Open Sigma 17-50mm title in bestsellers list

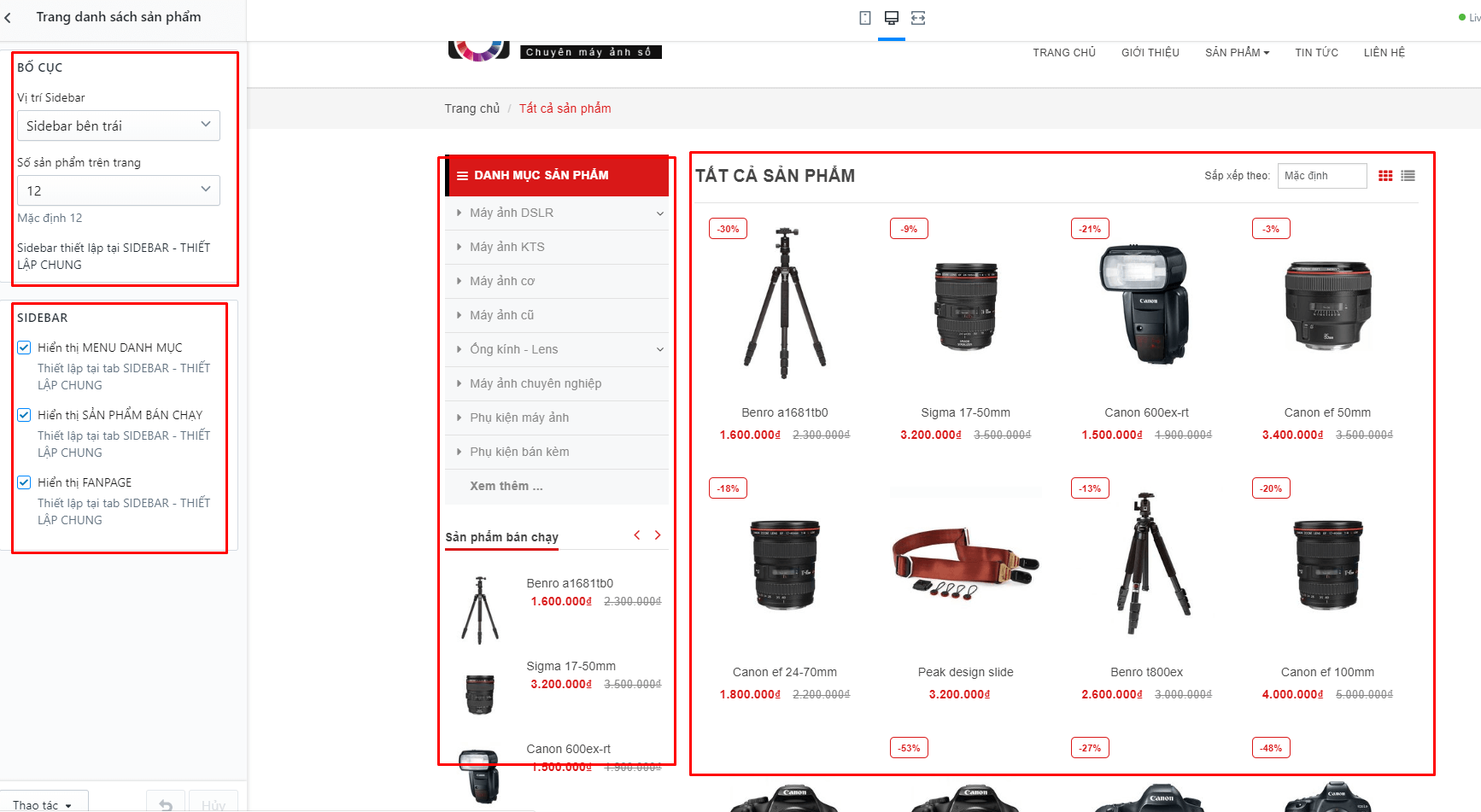pyautogui.click(x=571, y=666)
